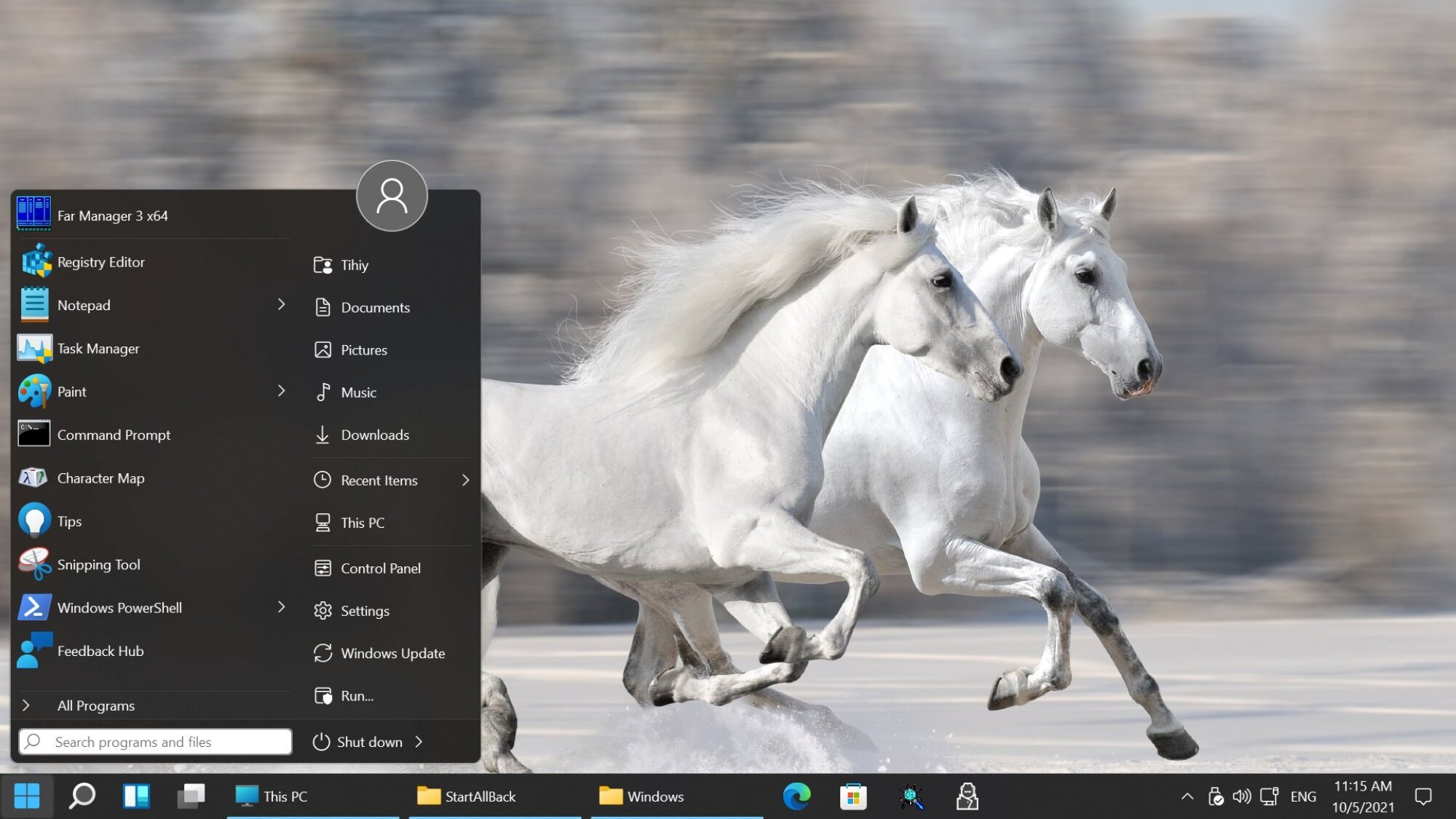1456x819 pixels.
Task: Open Microsoft Edge in taskbar
Action: coord(797,795)
